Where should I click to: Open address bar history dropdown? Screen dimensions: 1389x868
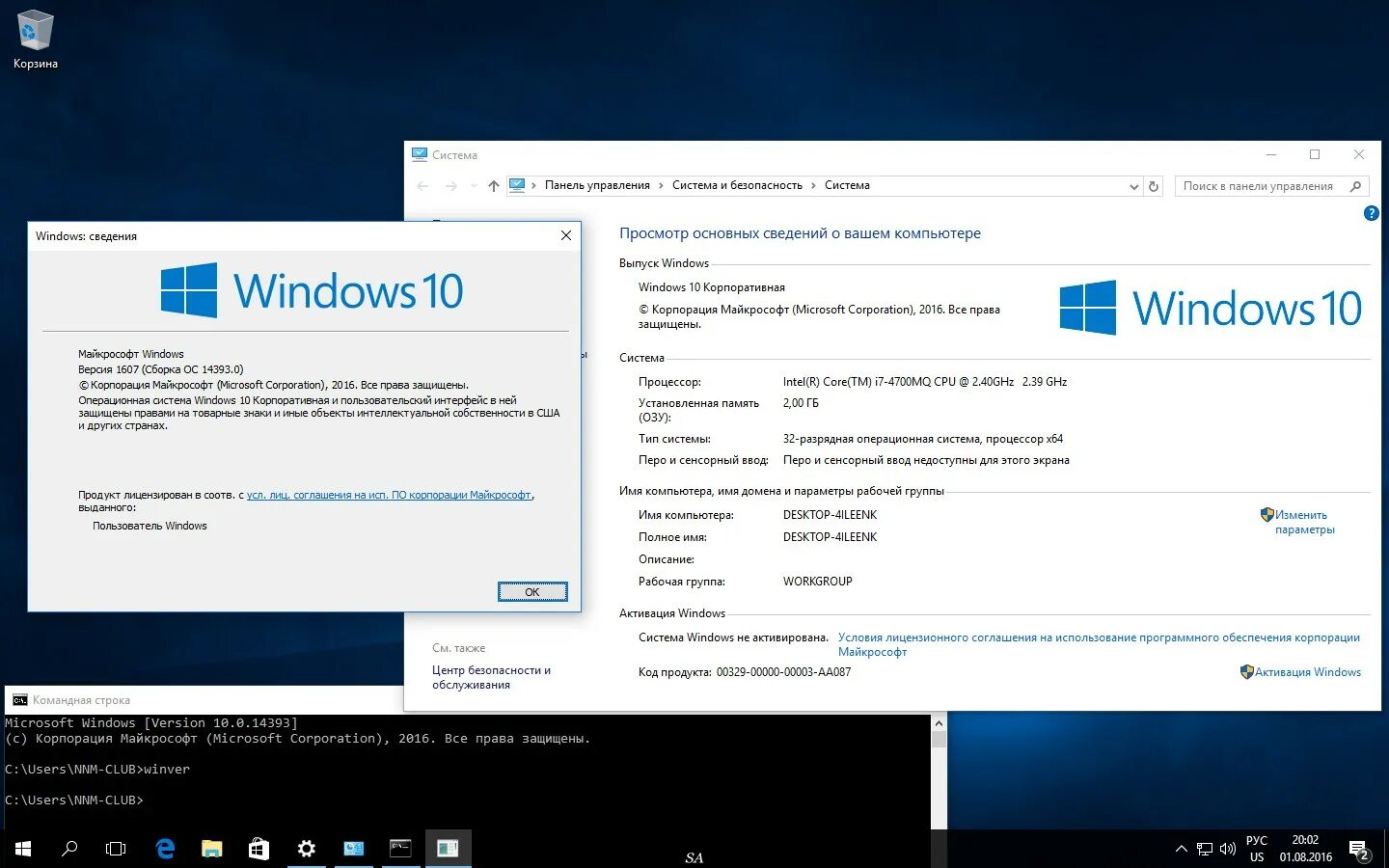point(1133,187)
